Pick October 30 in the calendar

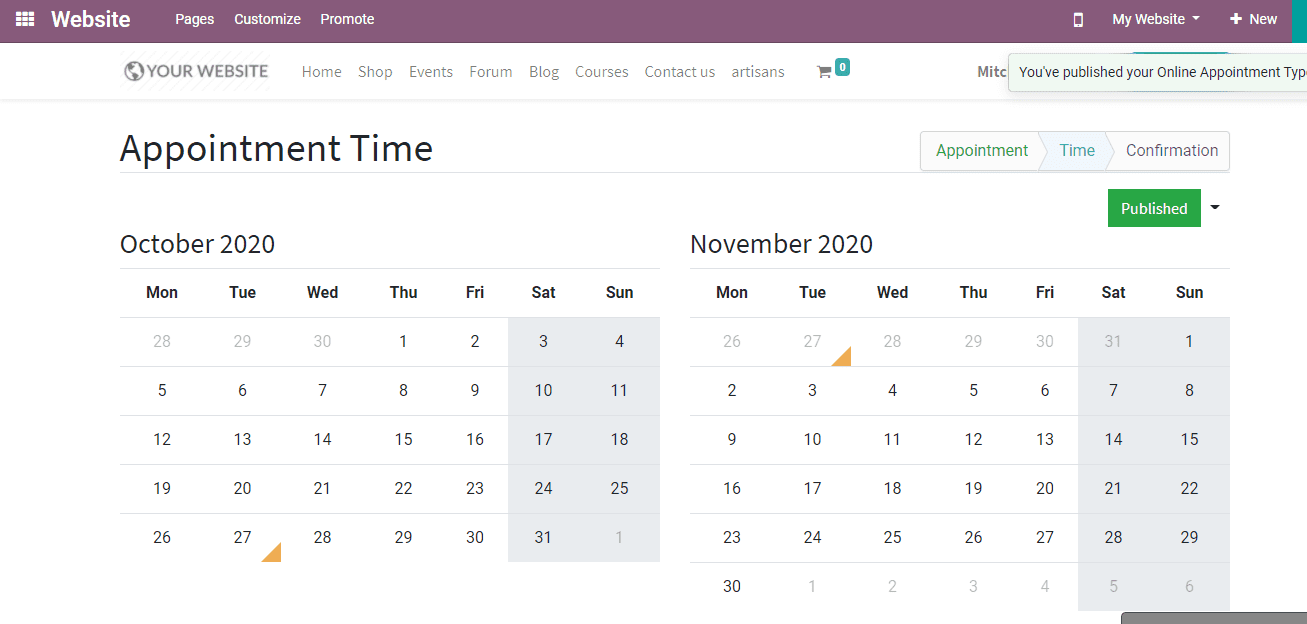[x=475, y=537]
